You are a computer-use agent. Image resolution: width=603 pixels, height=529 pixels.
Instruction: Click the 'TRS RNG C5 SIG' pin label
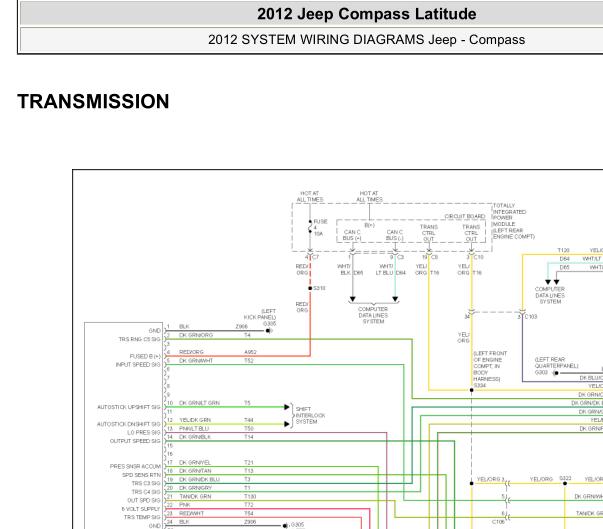(139, 339)
